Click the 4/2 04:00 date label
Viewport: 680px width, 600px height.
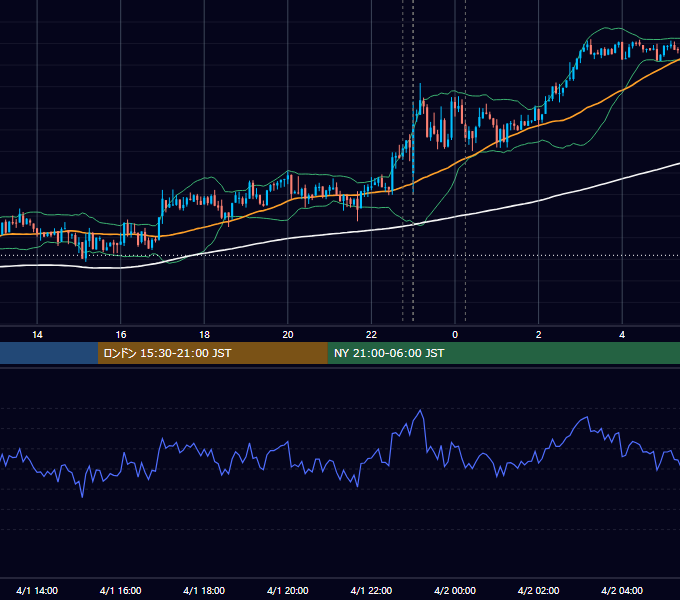622,590
